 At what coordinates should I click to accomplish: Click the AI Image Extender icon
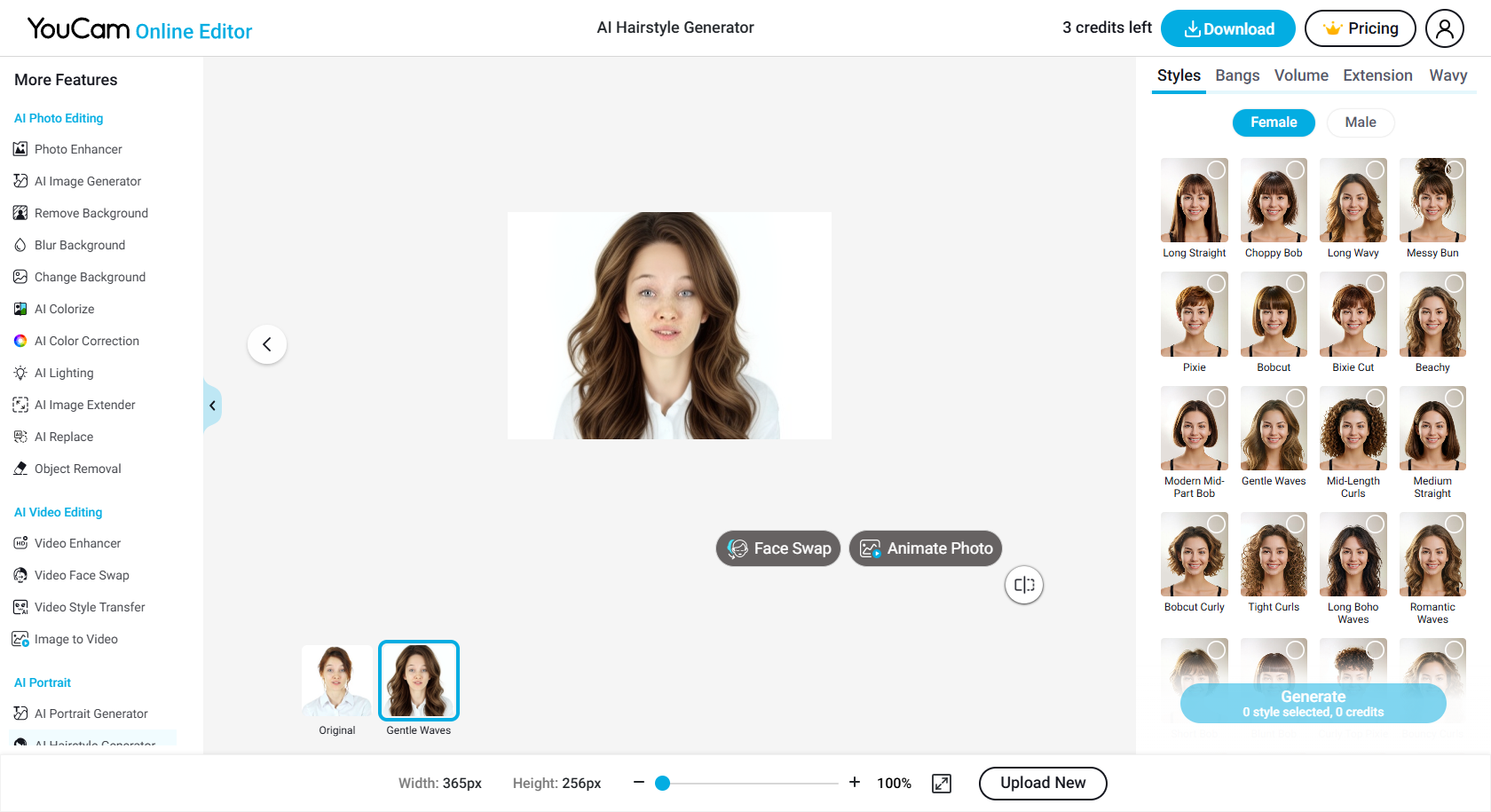(20, 405)
